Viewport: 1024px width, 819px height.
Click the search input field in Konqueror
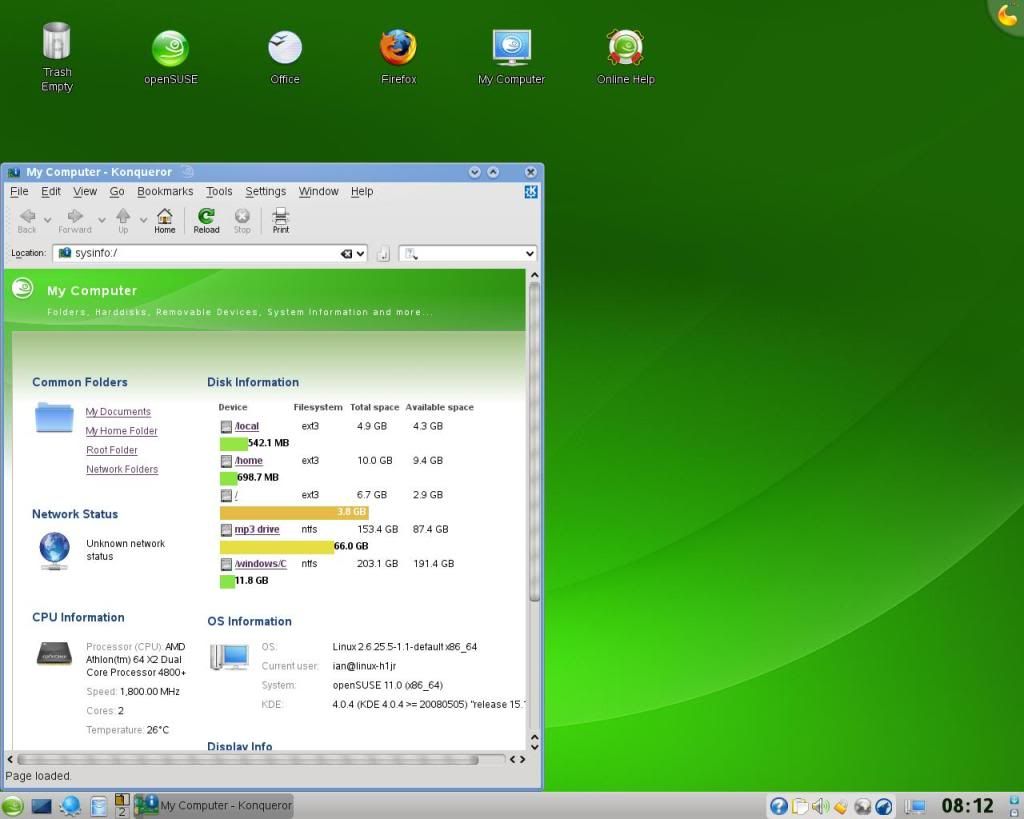pos(466,253)
